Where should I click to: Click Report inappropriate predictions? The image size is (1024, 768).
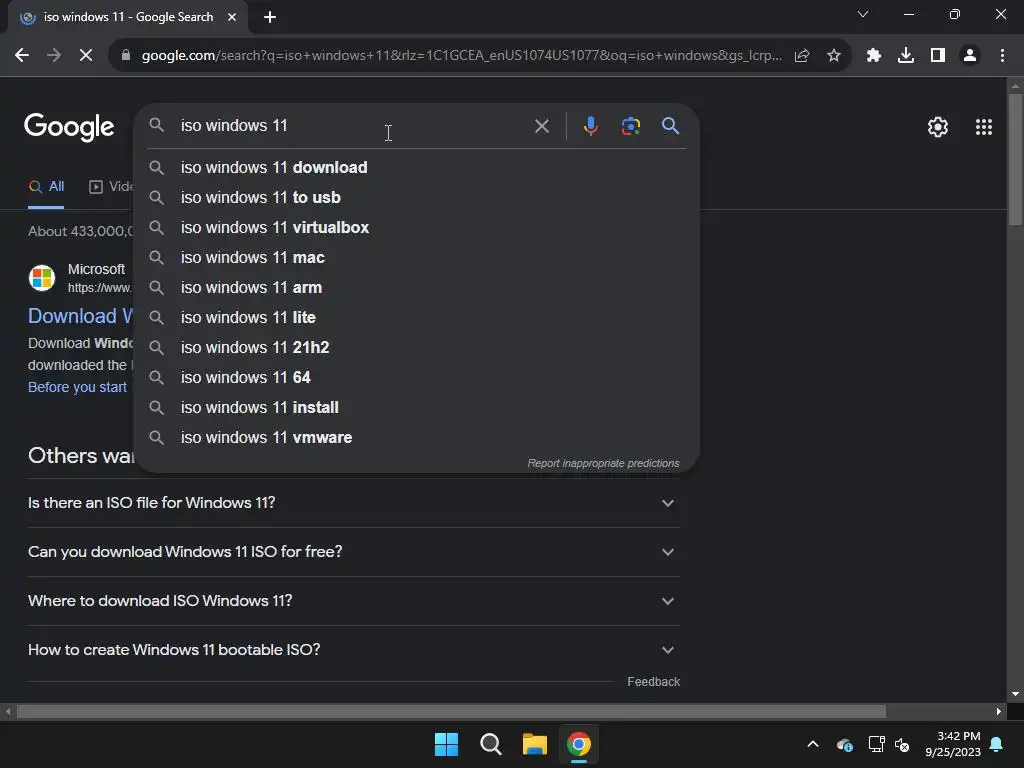point(603,464)
